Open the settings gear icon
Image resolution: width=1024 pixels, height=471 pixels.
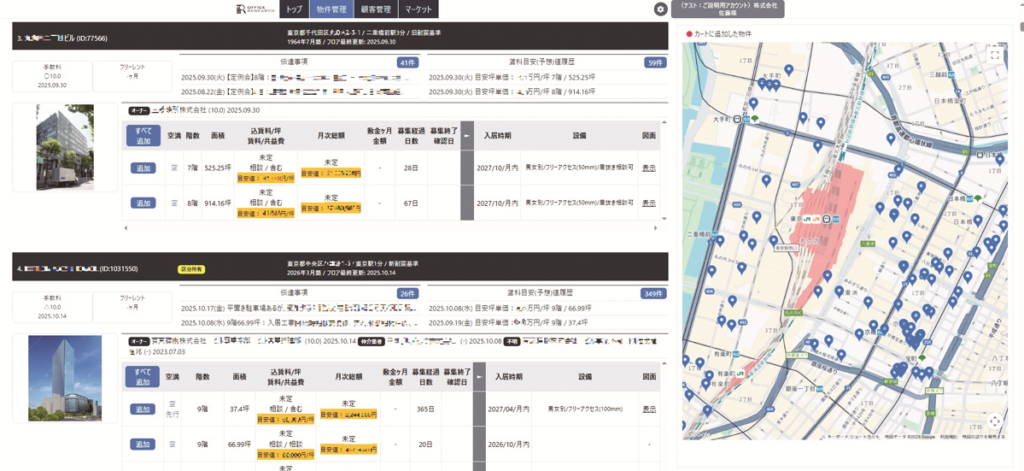click(x=659, y=9)
